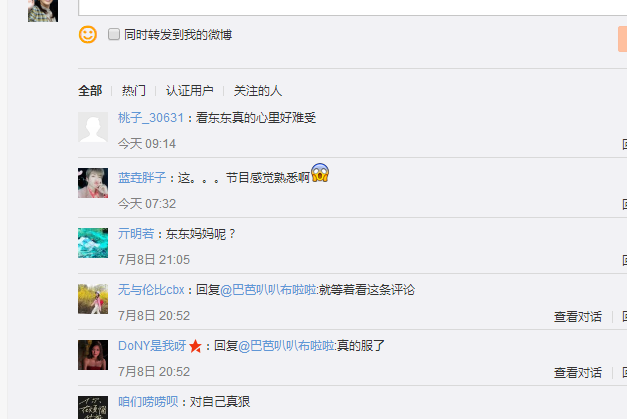Viewport: 627px width, 419px height.
Task: Open username link 桃子_30631
Action: point(151,118)
